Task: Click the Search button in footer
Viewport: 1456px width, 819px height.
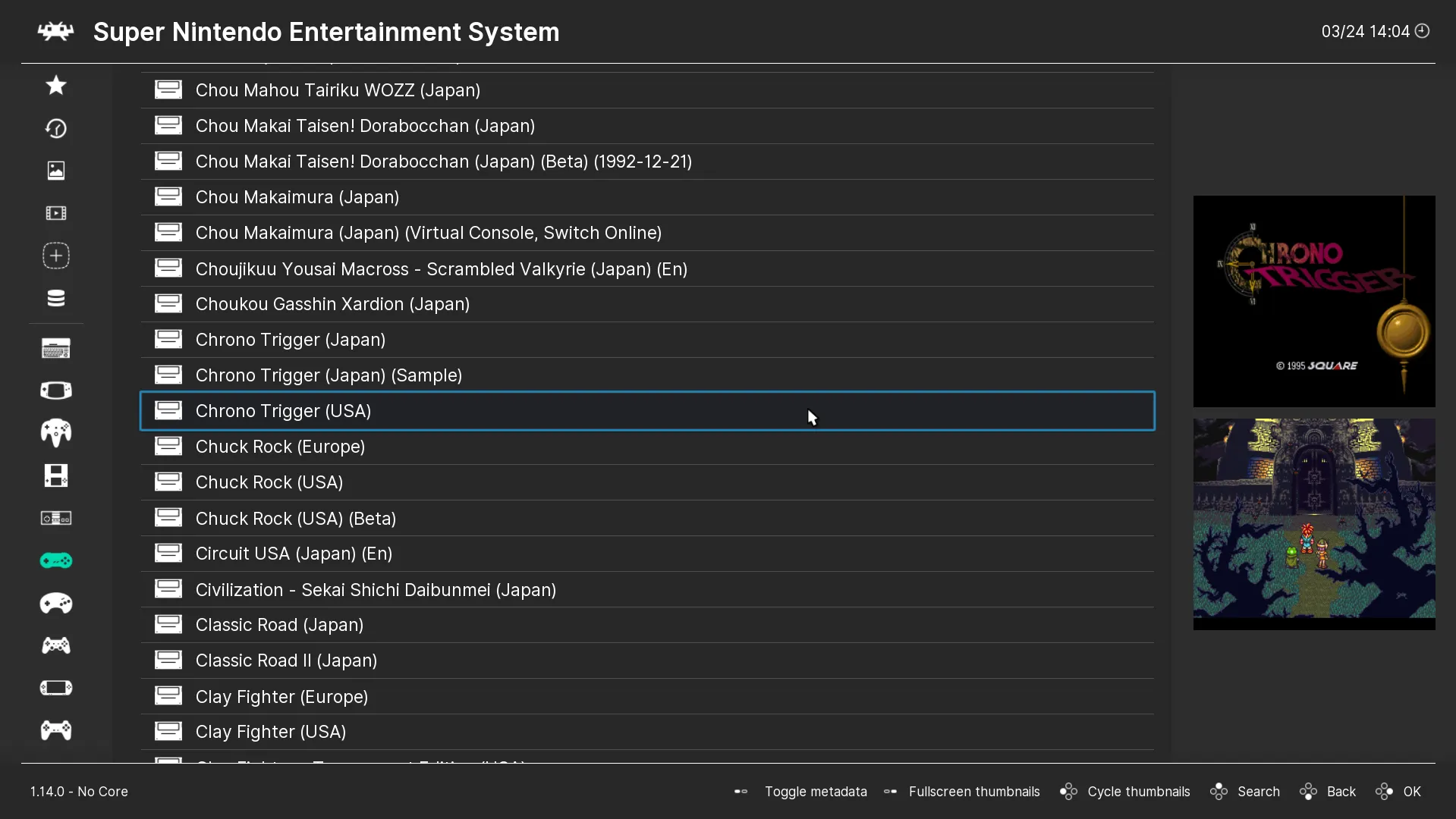Action: [x=1258, y=792]
